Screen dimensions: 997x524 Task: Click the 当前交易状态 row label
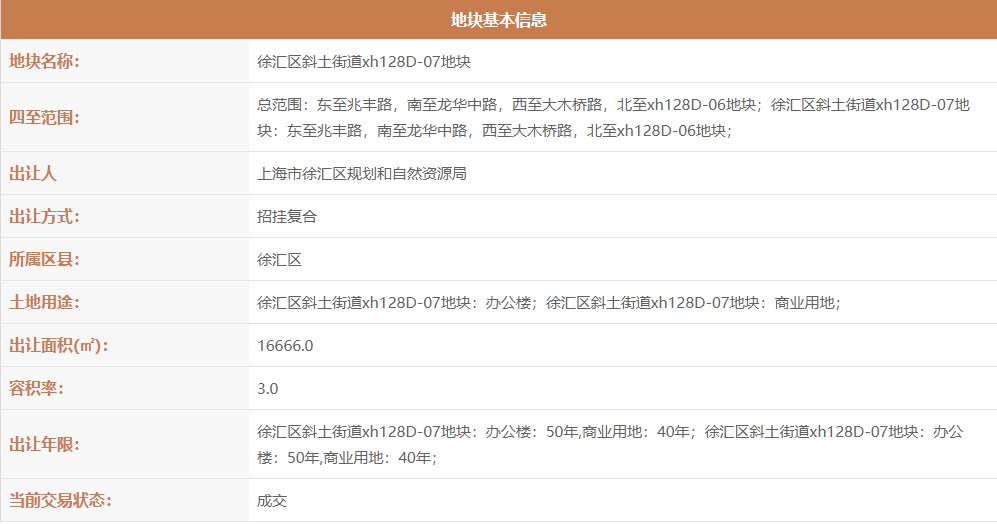pos(59,500)
